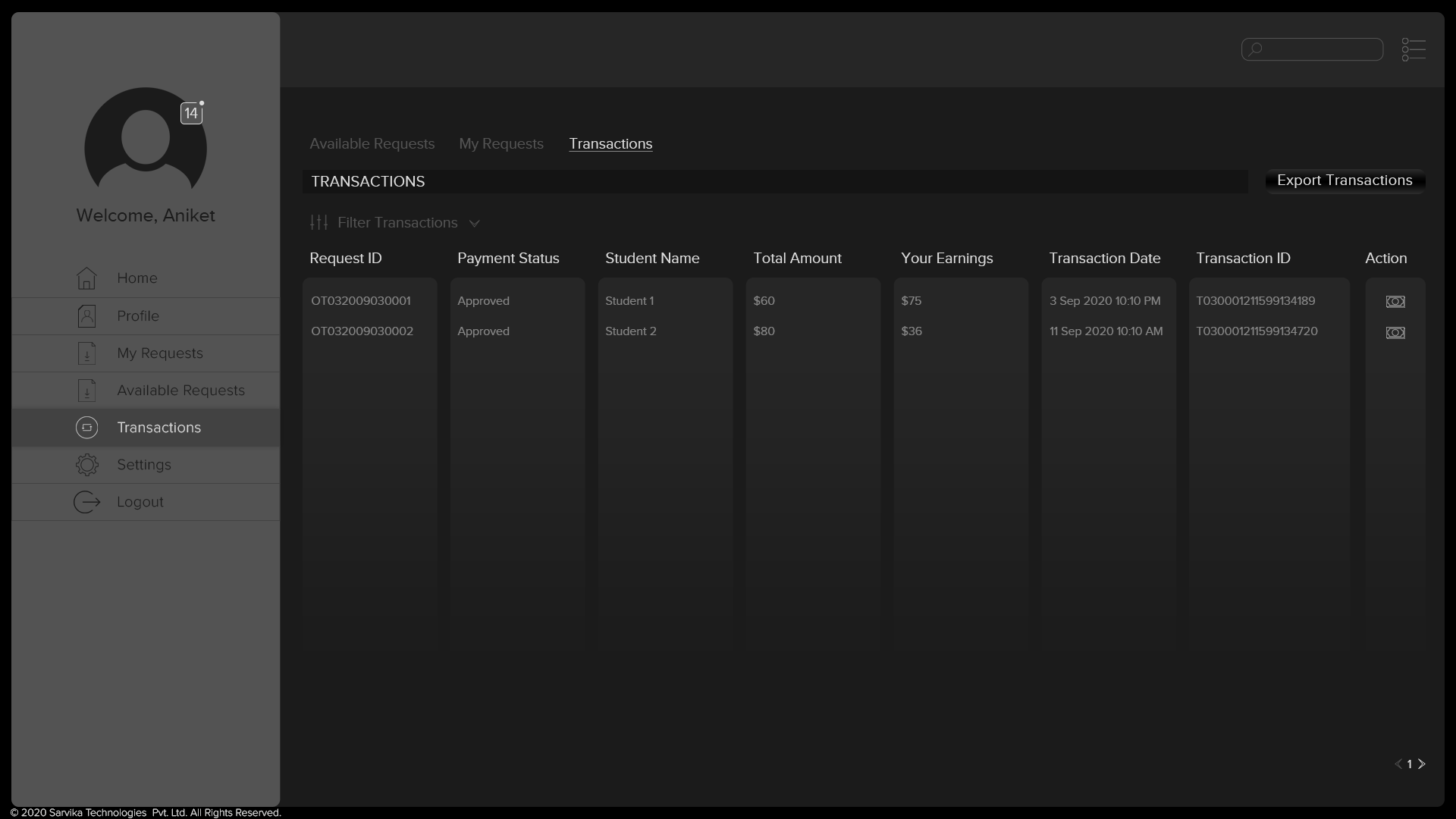Click date 11 Sep 2020 10:10 AM
This screenshot has width=1456, height=819.
click(x=1106, y=331)
